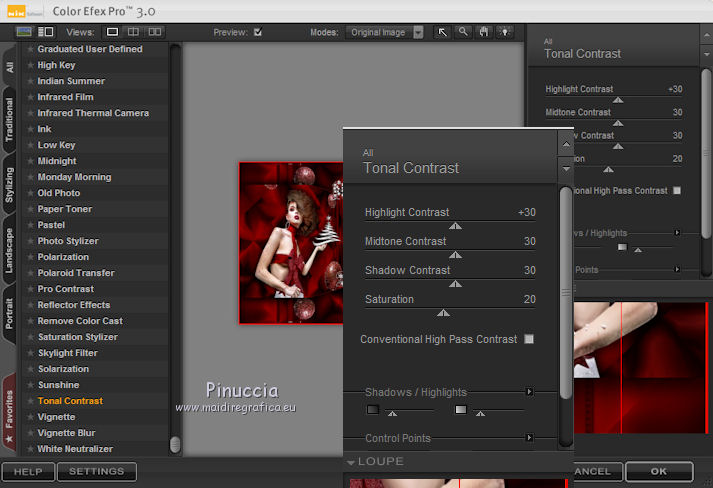This screenshot has height=488, width=713.
Task: Click the HELP button
Action: tap(28, 472)
